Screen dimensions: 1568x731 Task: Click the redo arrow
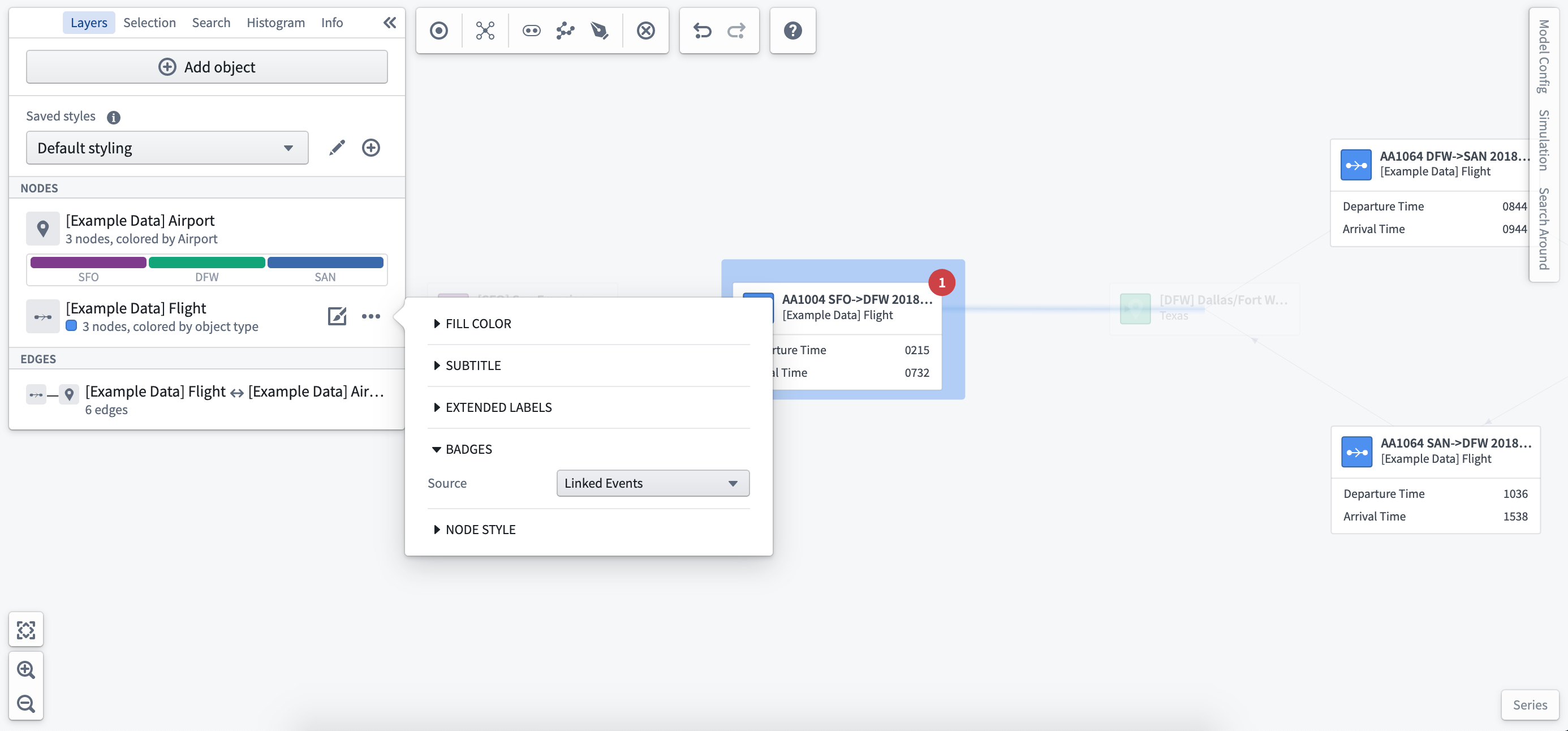[x=736, y=31]
